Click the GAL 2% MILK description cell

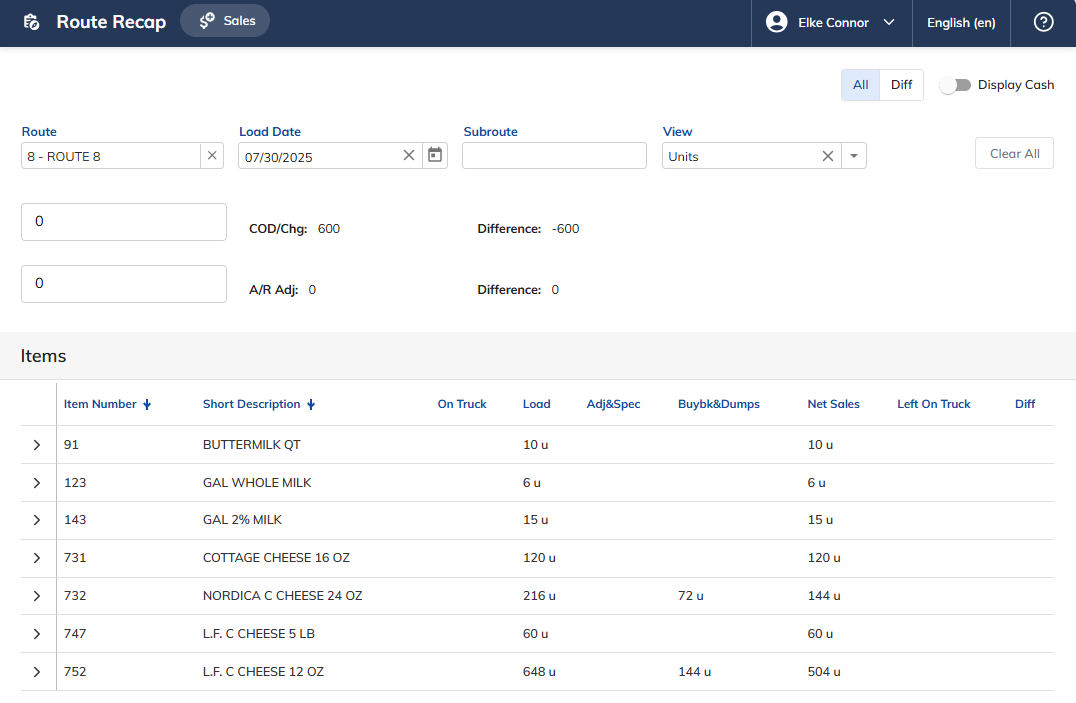pyautogui.click(x=242, y=520)
